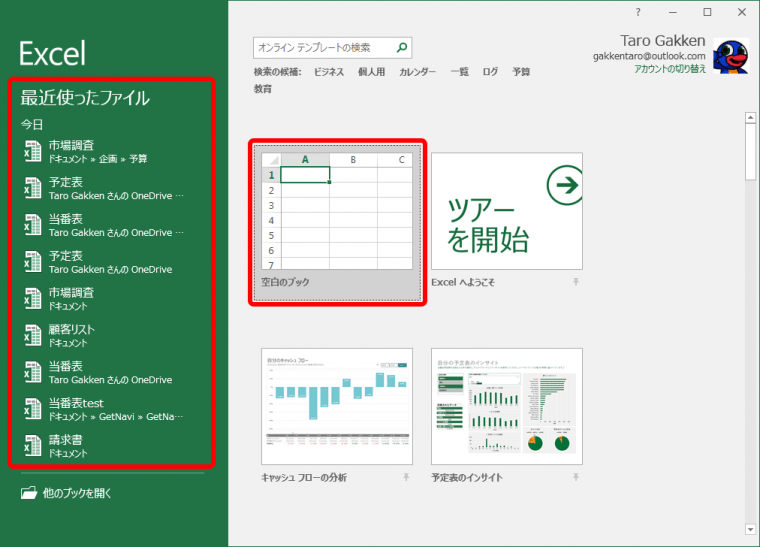
Task: Click the arrow circle on the tour tile
Action: (565, 185)
